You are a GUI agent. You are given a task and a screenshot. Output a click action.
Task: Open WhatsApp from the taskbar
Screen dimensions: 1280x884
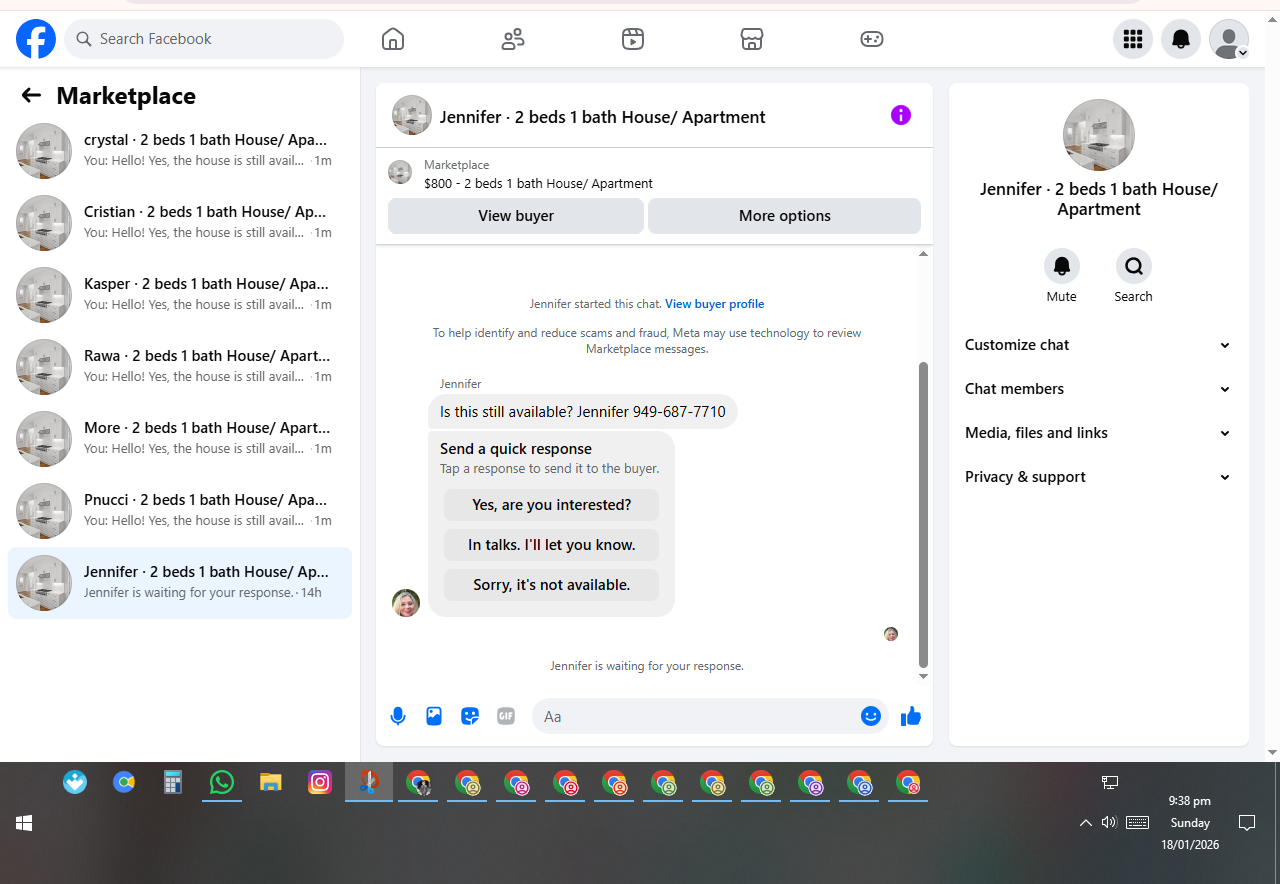[x=222, y=782]
